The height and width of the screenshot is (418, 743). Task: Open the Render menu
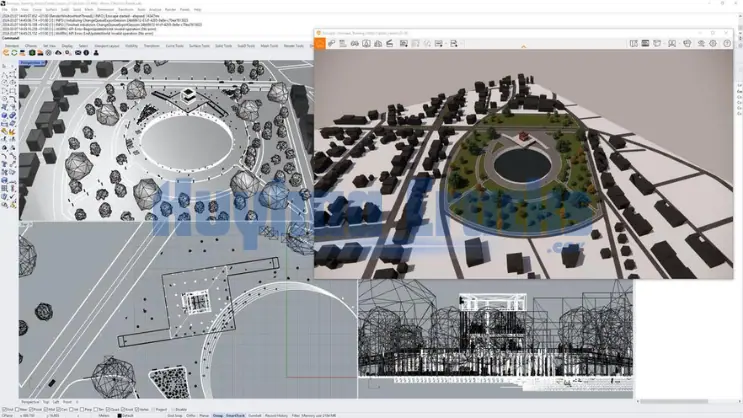coord(170,9)
